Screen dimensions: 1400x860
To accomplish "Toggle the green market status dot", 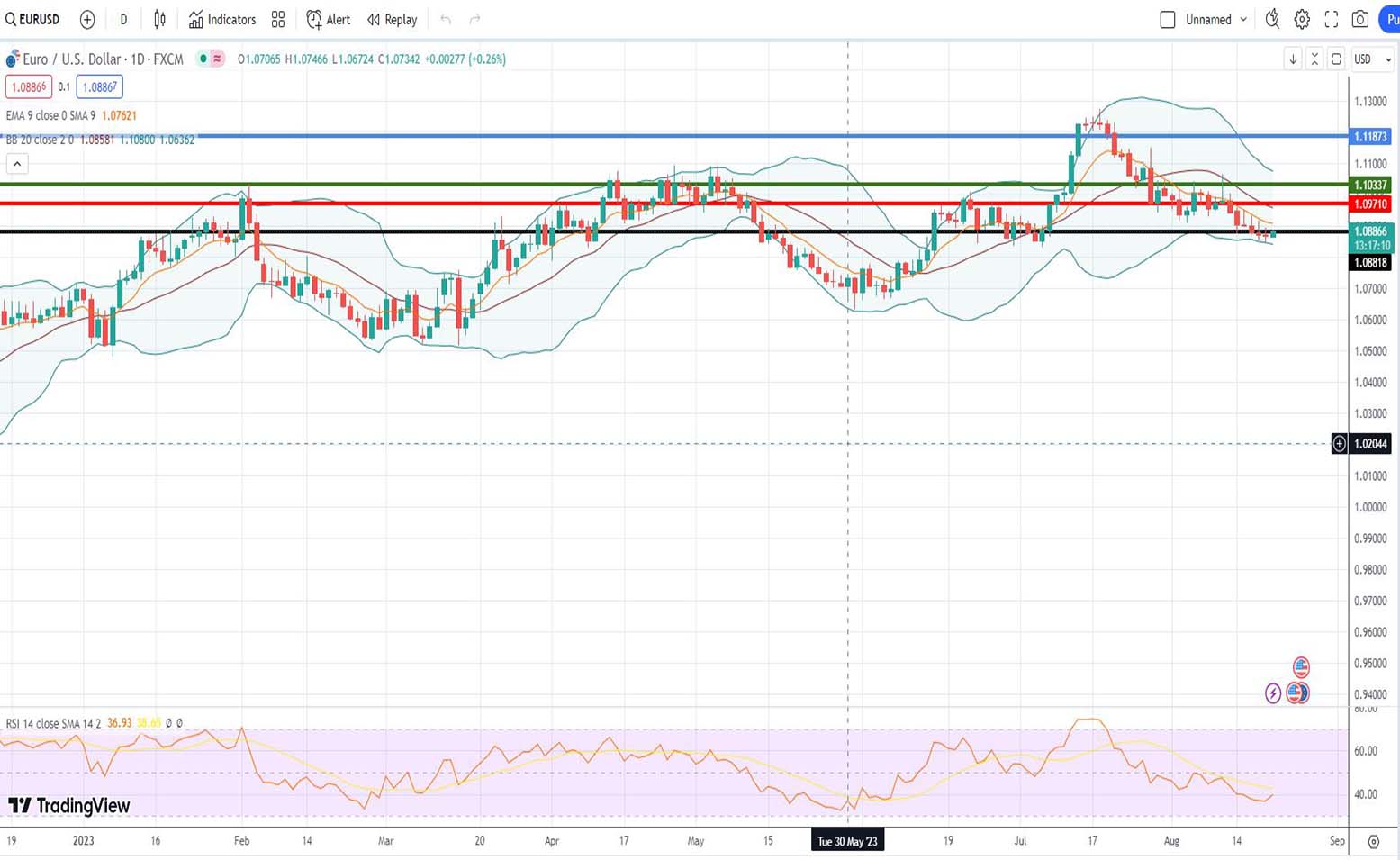I will coord(203,59).
